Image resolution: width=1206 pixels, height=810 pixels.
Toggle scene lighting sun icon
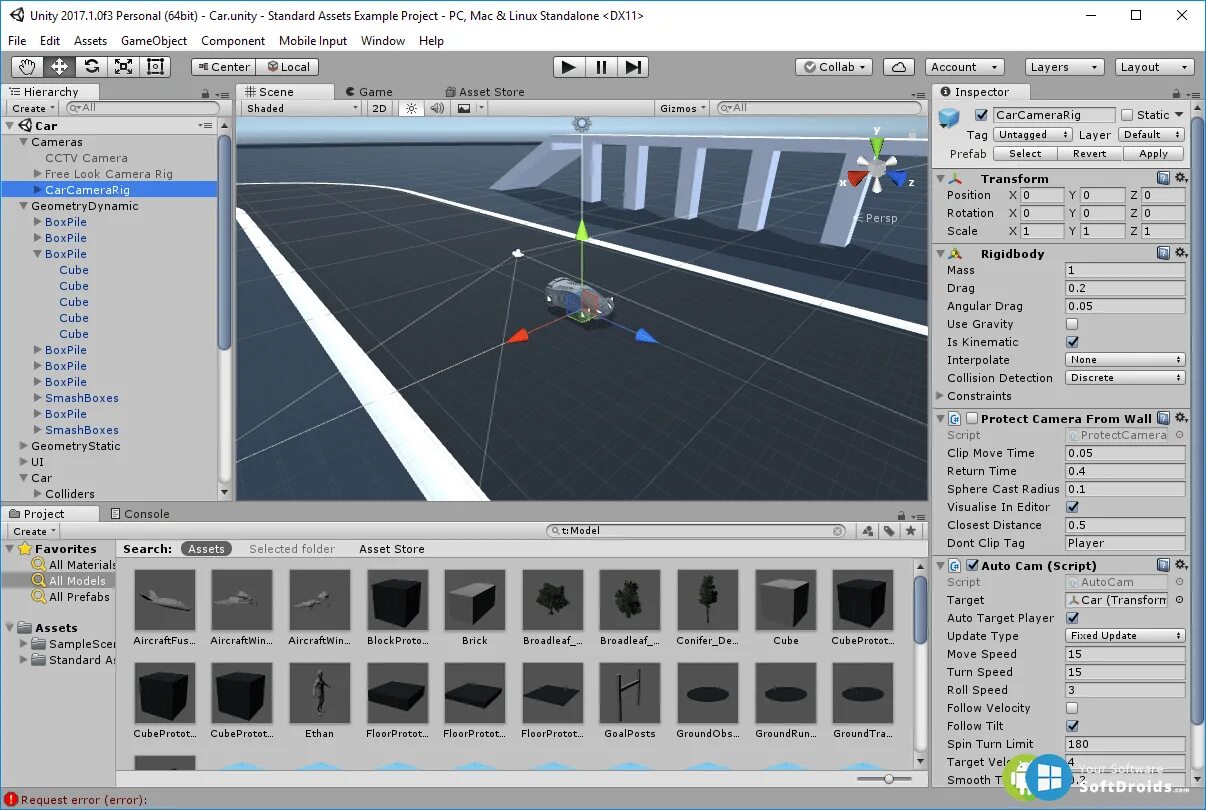pyautogui.click(x=411, y=108)
